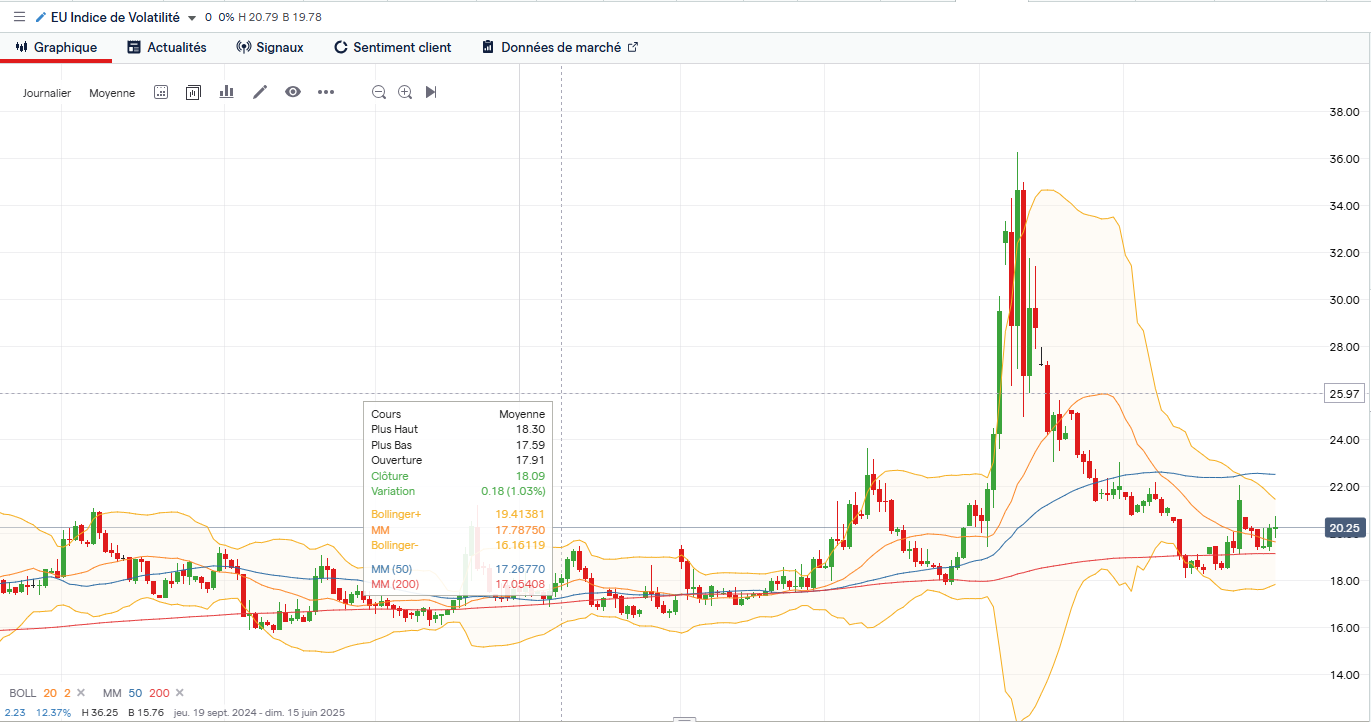Open the Sentiment client tab
The height and width of the screenshot is (722, 1371).
pyautogui.click(x=392, y=47)
